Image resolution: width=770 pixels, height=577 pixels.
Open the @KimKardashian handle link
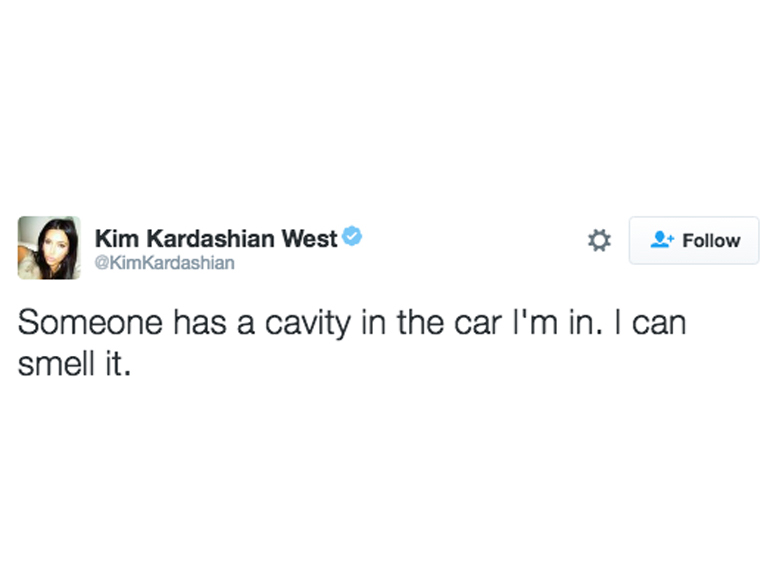pyautogui.click(x=164, y=263)
